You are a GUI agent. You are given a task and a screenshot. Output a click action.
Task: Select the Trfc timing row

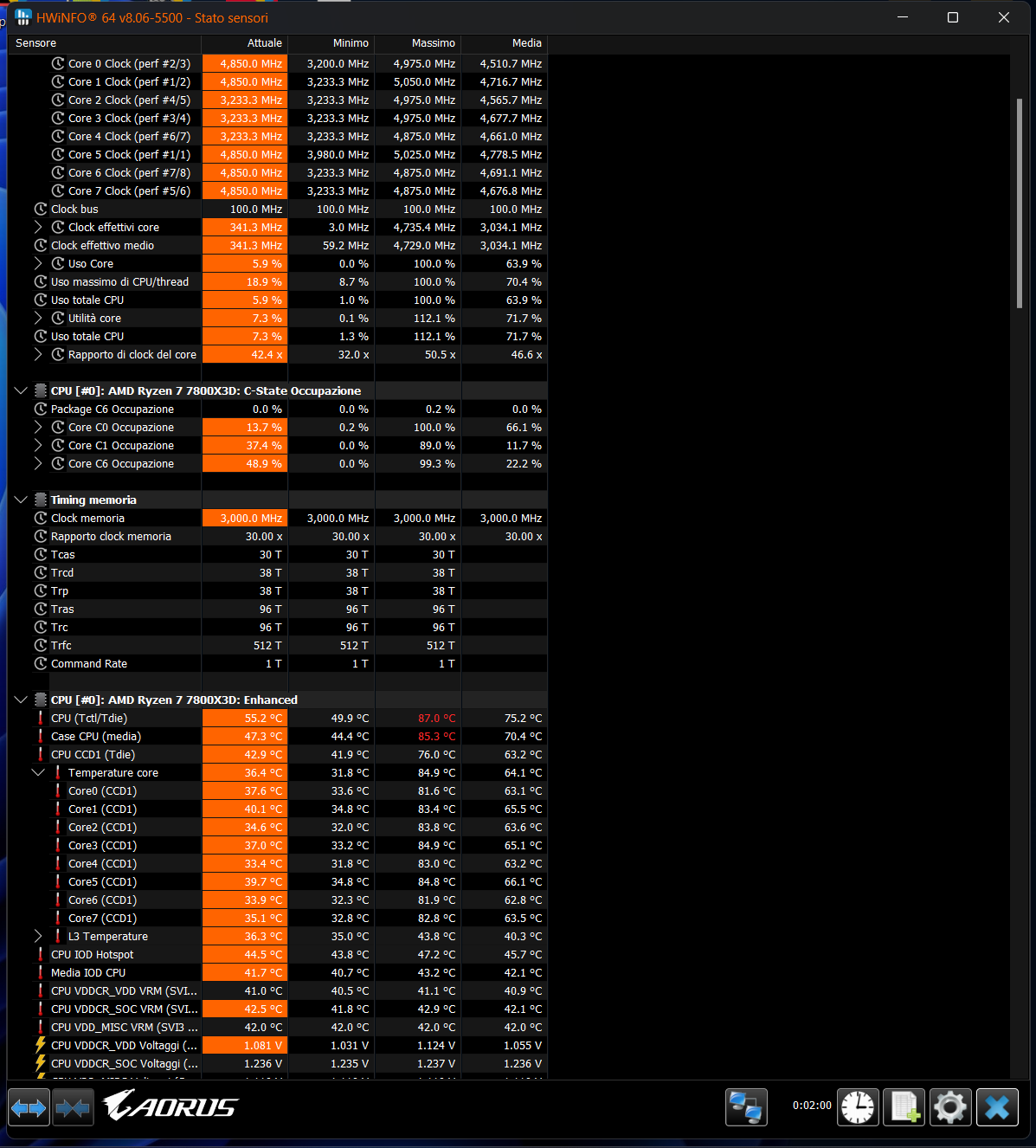point(278,645)
